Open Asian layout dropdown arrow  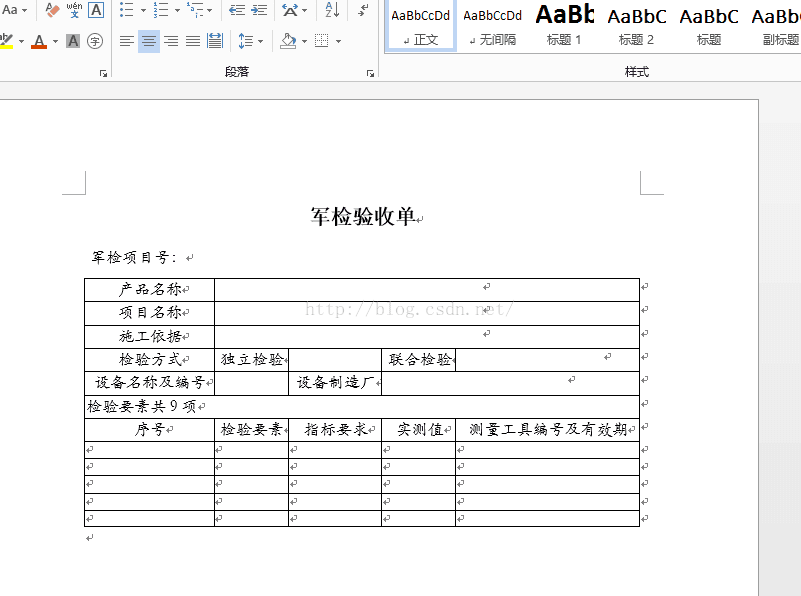click(304, 10)
